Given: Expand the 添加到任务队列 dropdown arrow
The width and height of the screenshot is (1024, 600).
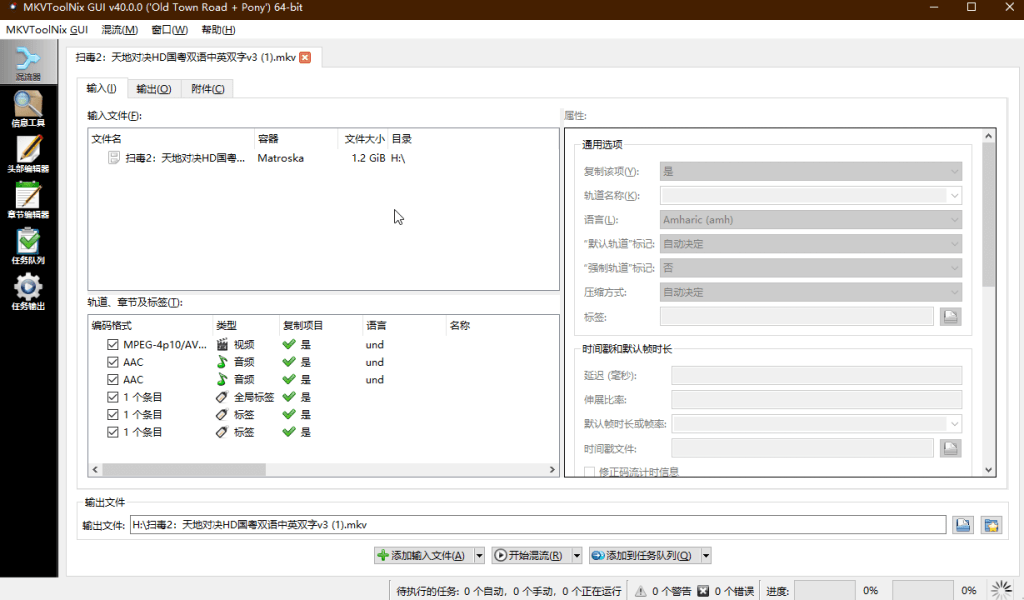Looking at the screenshot, I should click(x=706, y=555).
